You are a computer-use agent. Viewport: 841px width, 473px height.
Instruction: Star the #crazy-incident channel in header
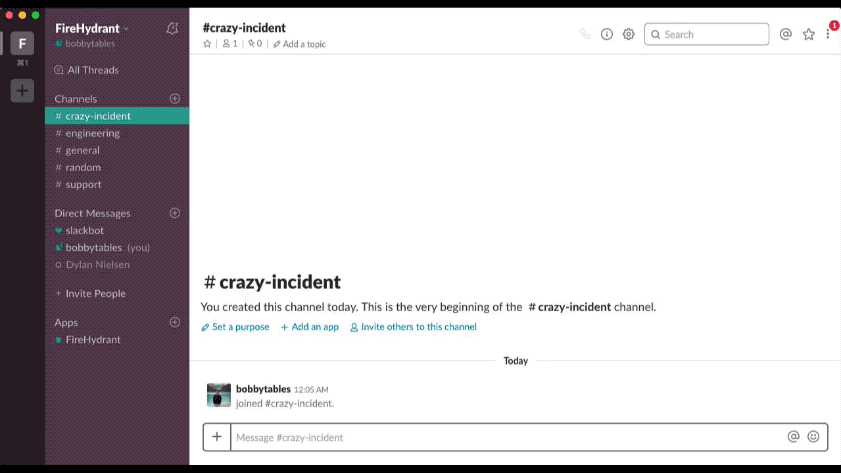207,44
